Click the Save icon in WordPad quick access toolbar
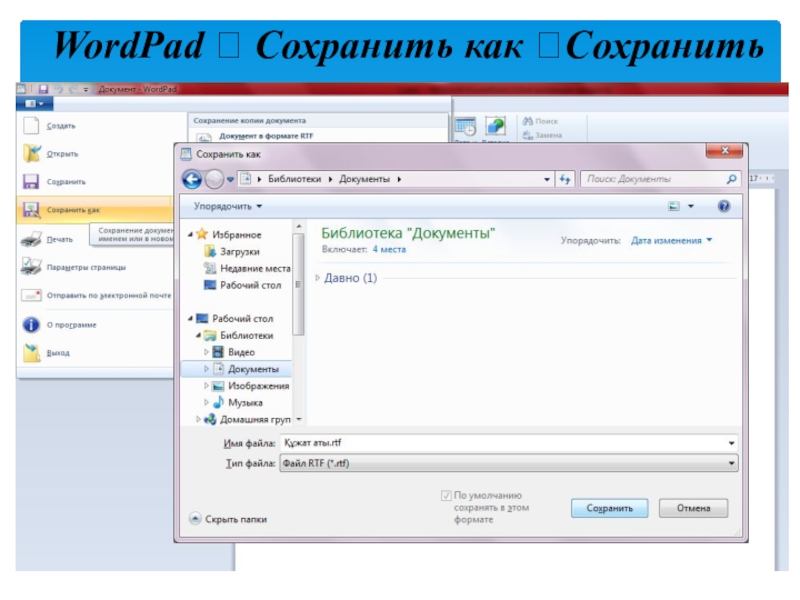 coord(43,89)
